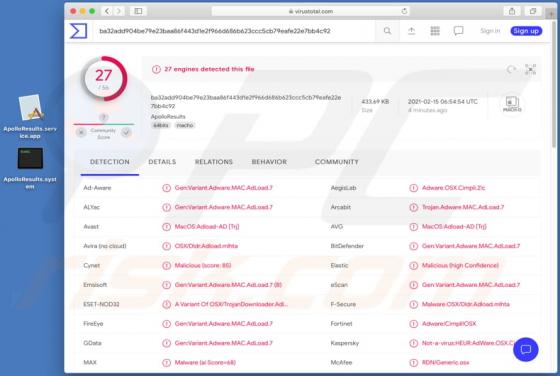The image size is (560, 376).
Task: Click the 64bits tag
Action: [x=161, y=125]
